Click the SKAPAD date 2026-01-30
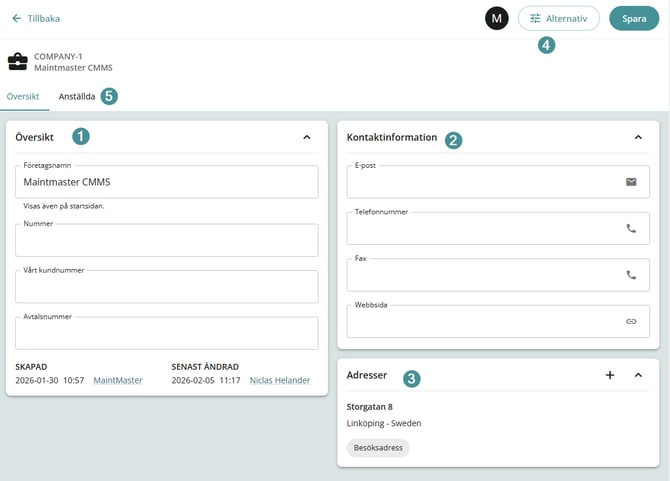 [x=37, y=380]
